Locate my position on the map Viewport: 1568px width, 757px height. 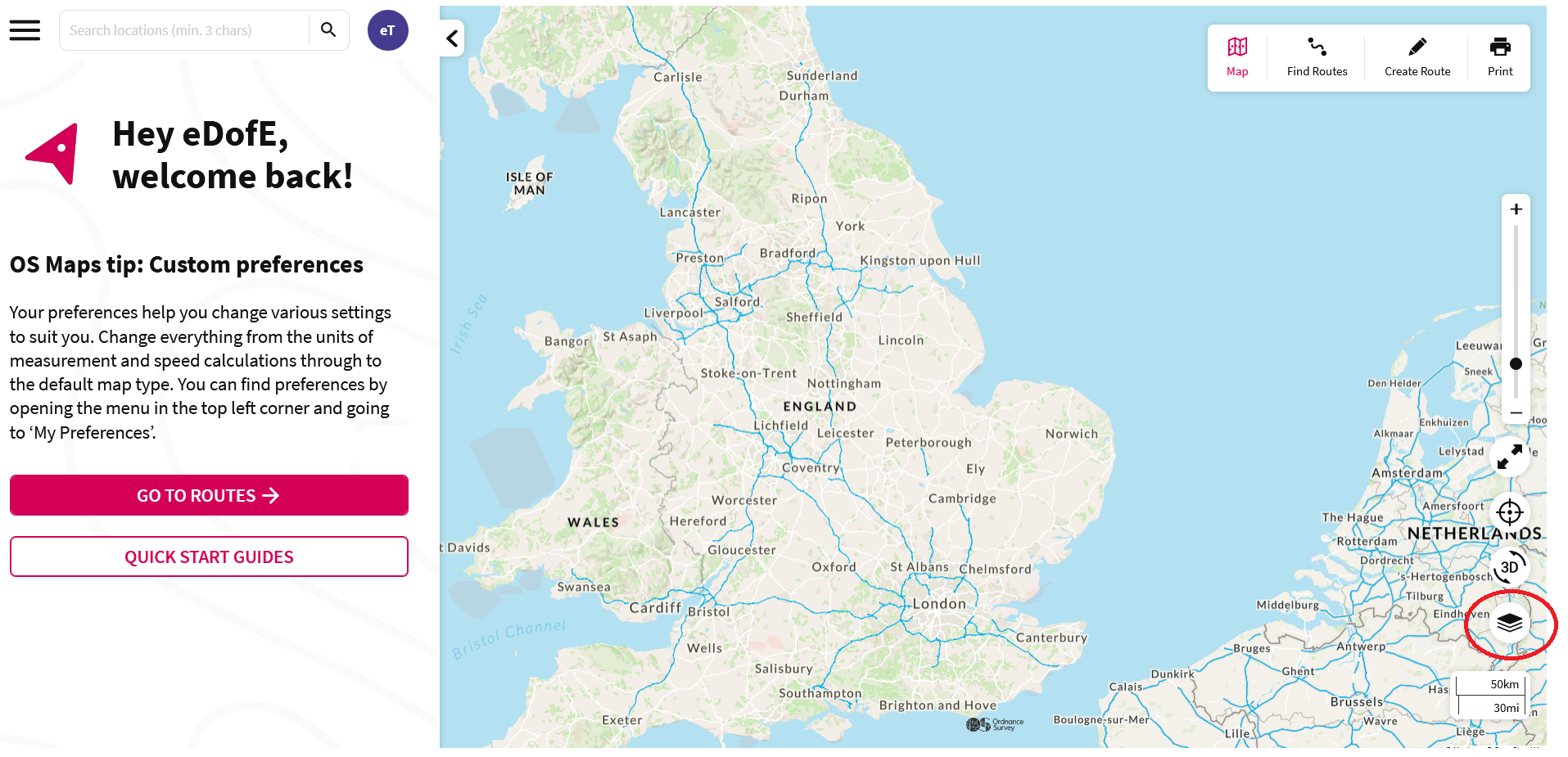1510,512
